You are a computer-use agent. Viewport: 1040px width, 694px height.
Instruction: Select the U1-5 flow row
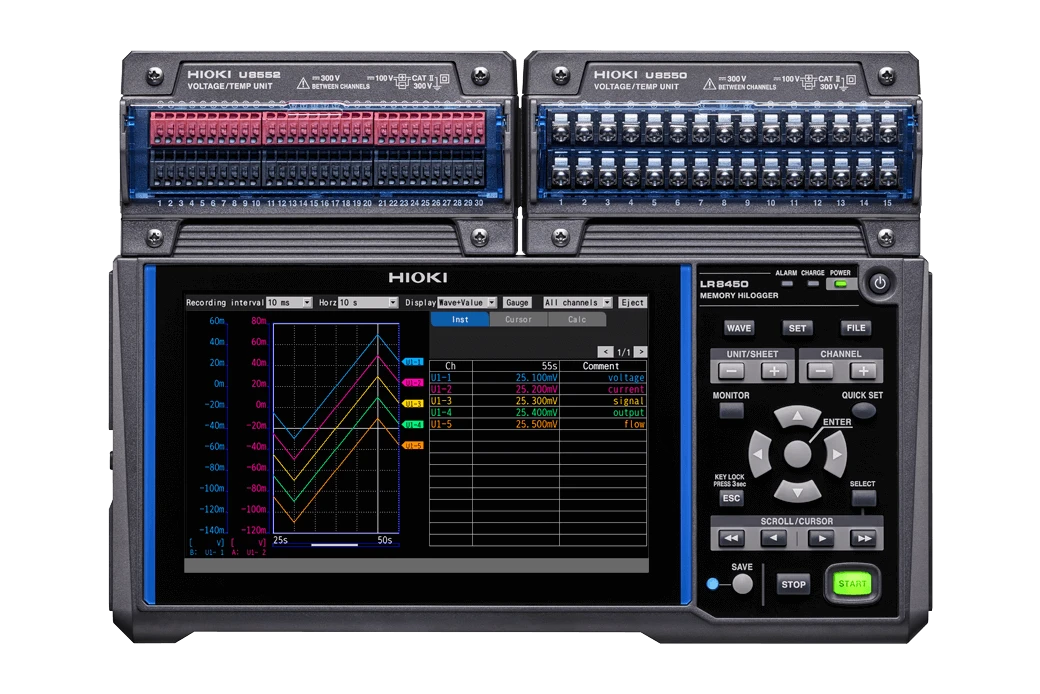click(538, 424)
